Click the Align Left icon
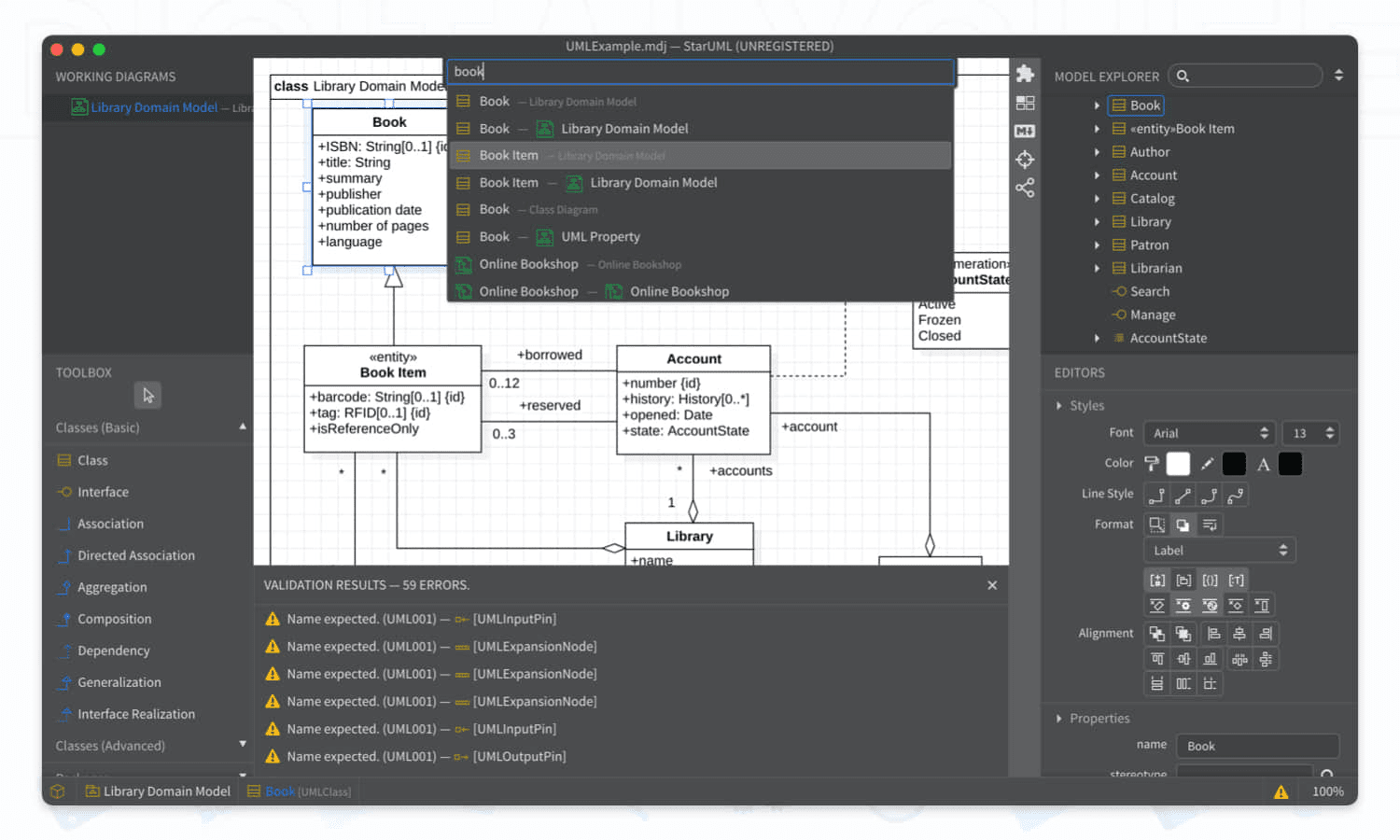 1213,634
